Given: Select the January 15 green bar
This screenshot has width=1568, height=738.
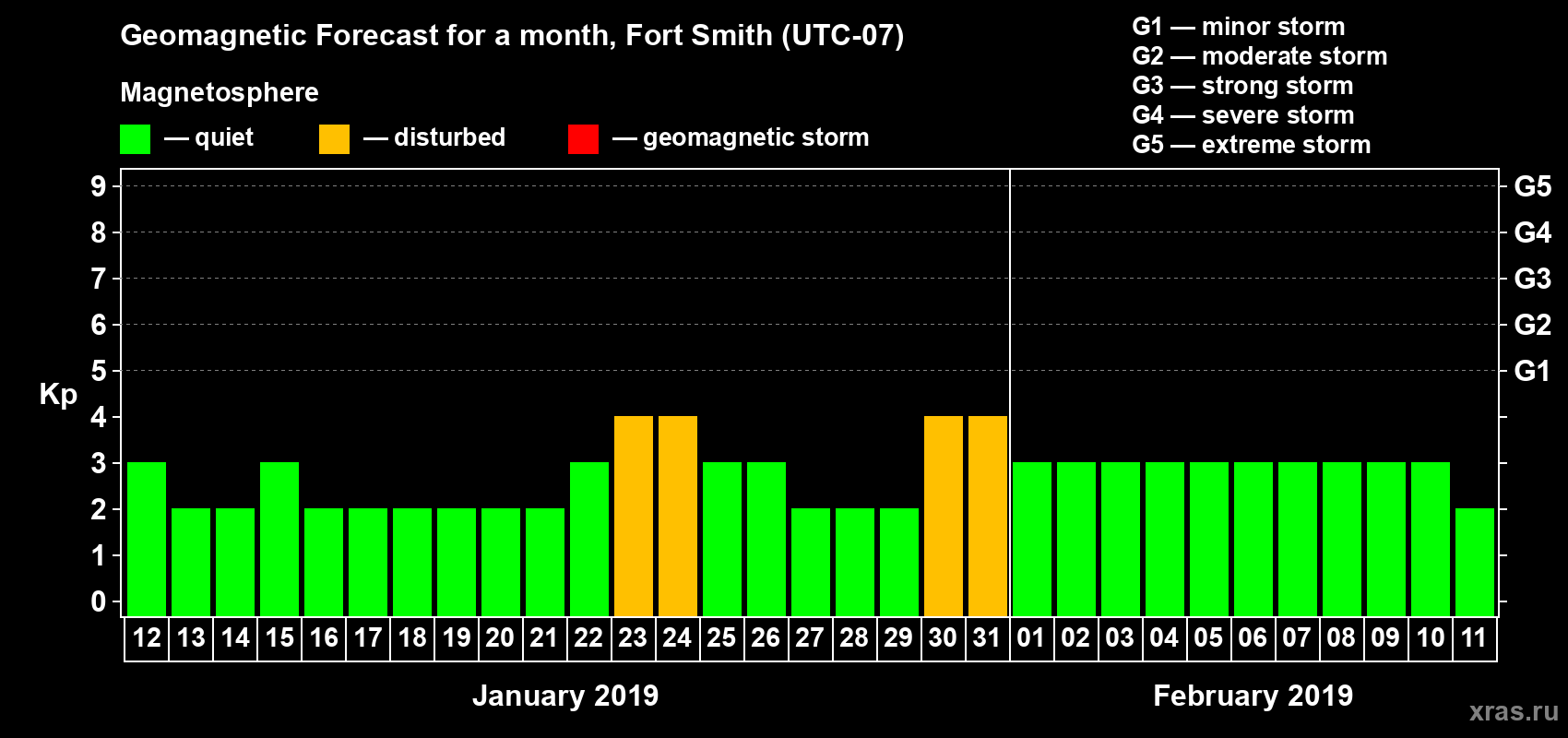Looking at the screenshot, I should 279,539.
